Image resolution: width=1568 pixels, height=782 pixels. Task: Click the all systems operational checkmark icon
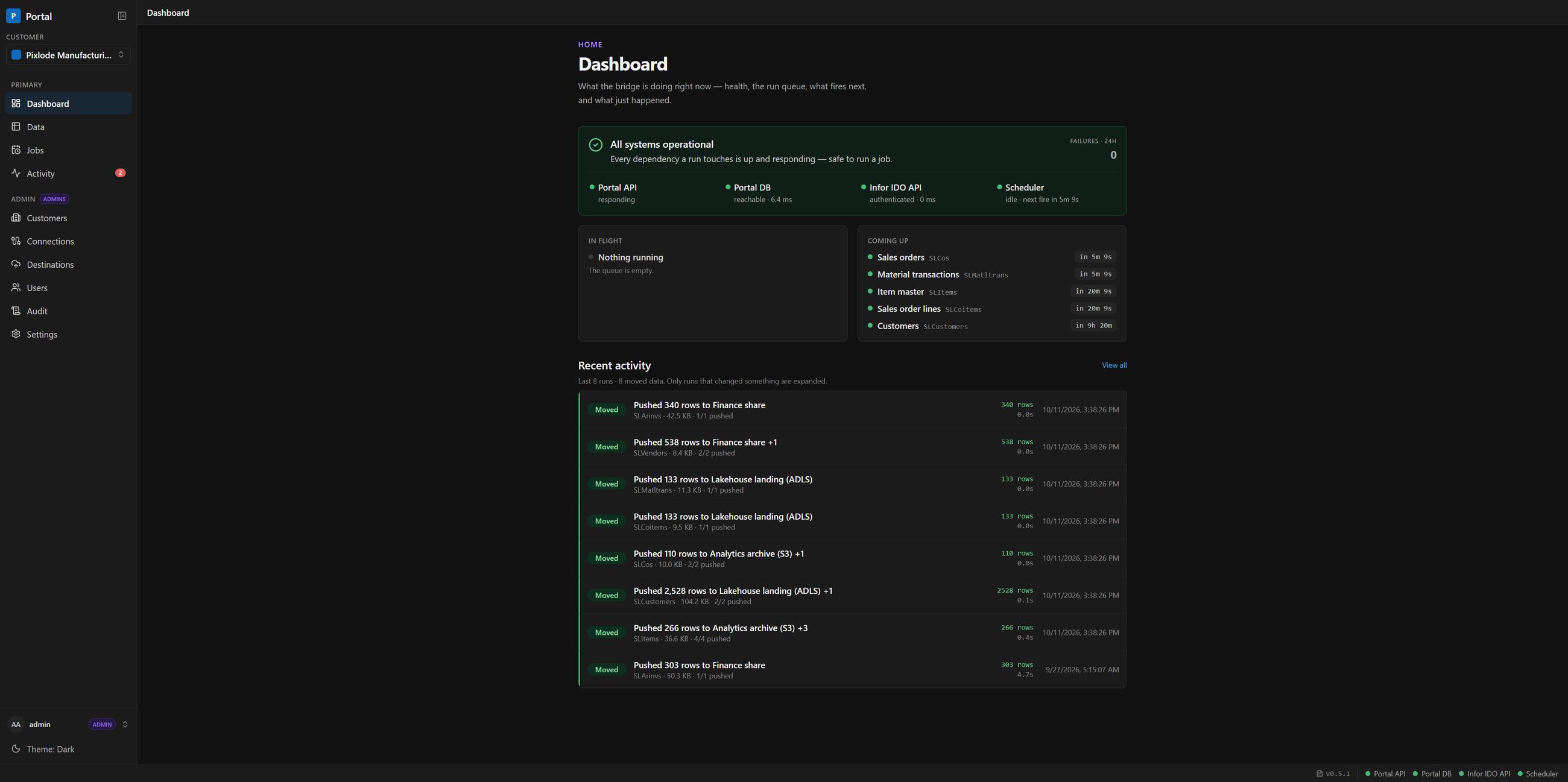596,145
